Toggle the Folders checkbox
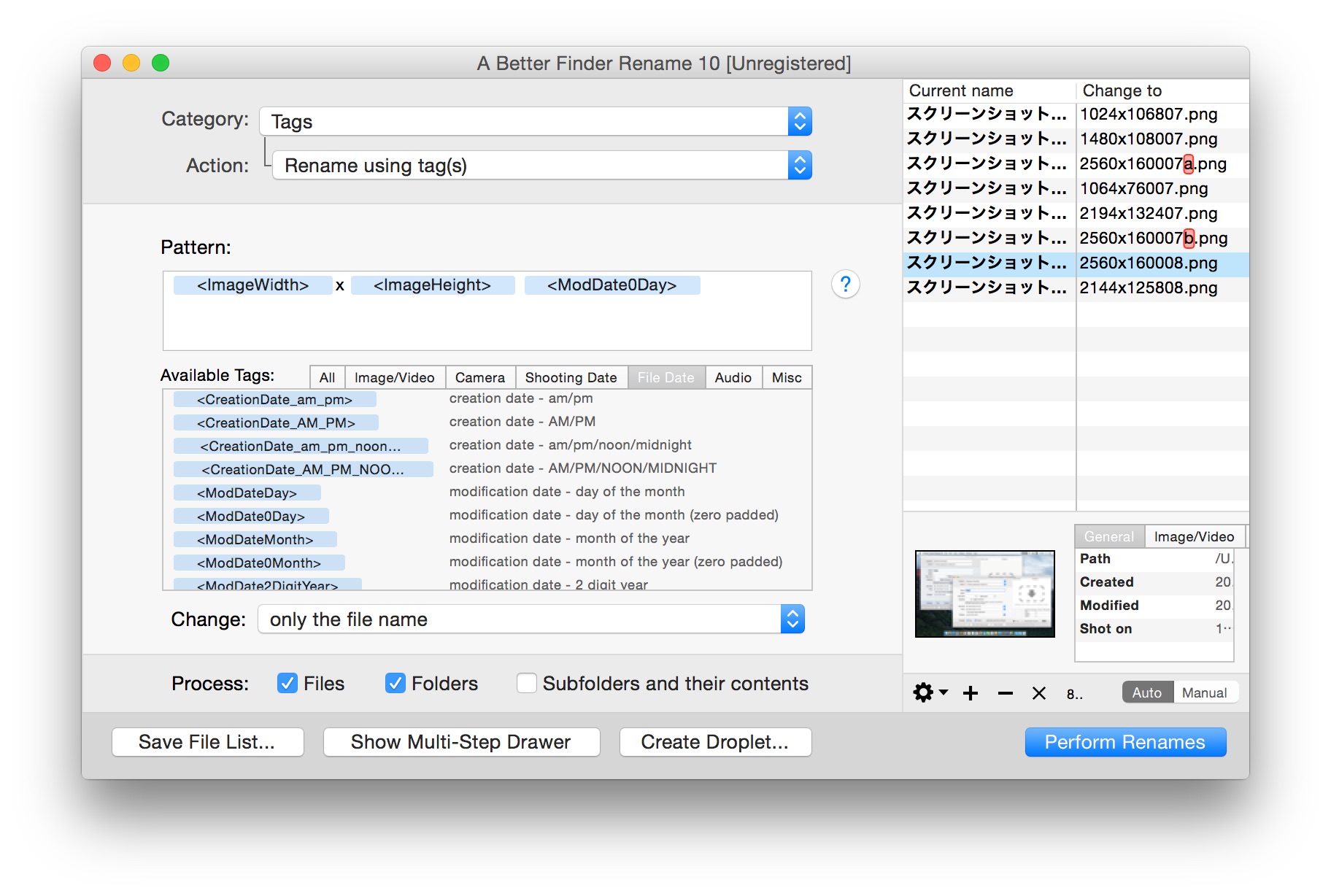This screenshot has width=1331, height=896. point(396,683)
